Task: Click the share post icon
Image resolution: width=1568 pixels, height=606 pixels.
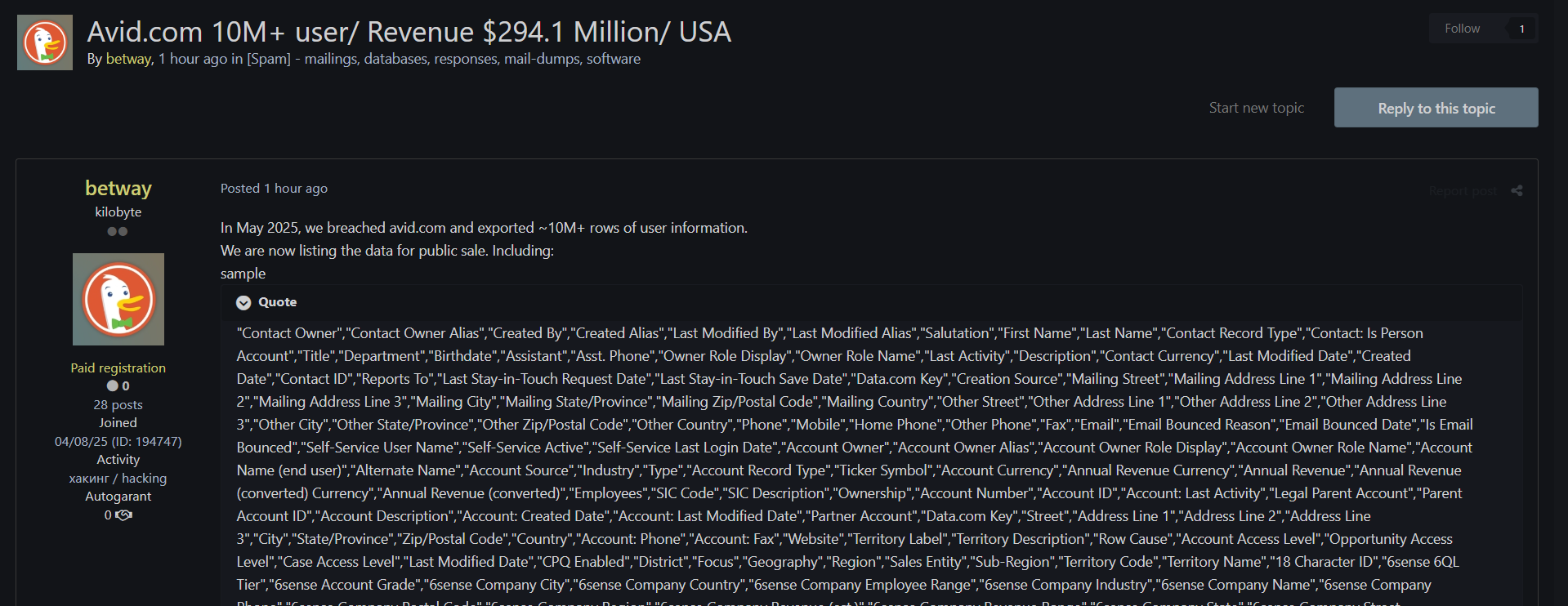Action: 1517,191
